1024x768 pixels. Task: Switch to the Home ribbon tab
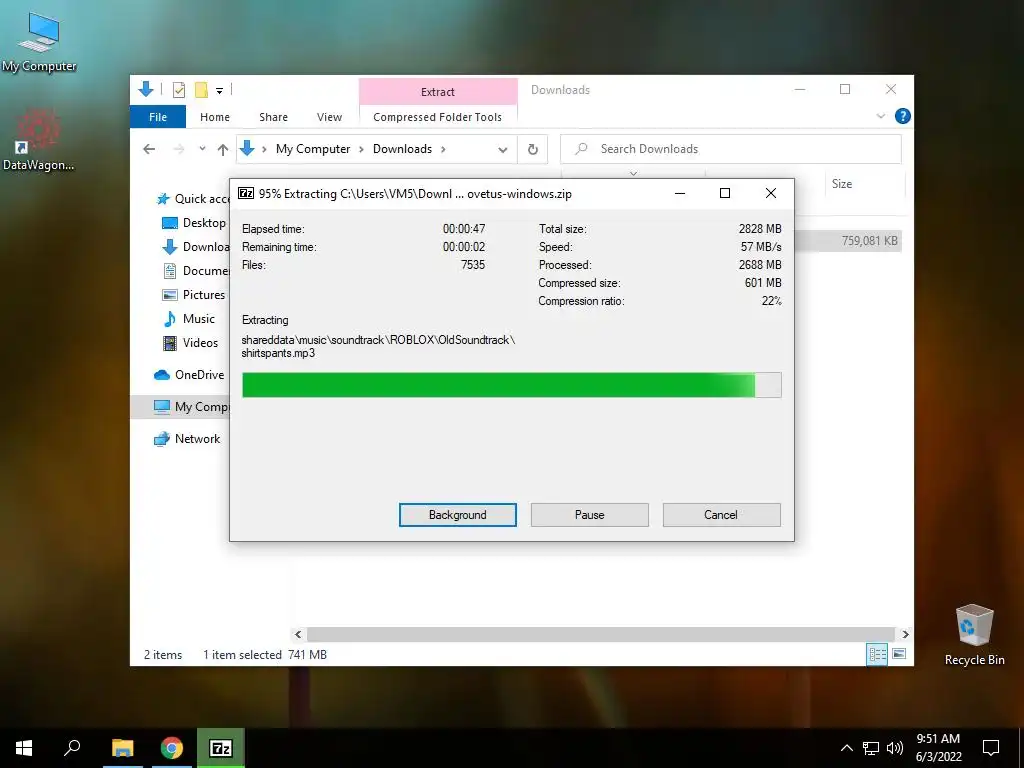click(215, 117)
